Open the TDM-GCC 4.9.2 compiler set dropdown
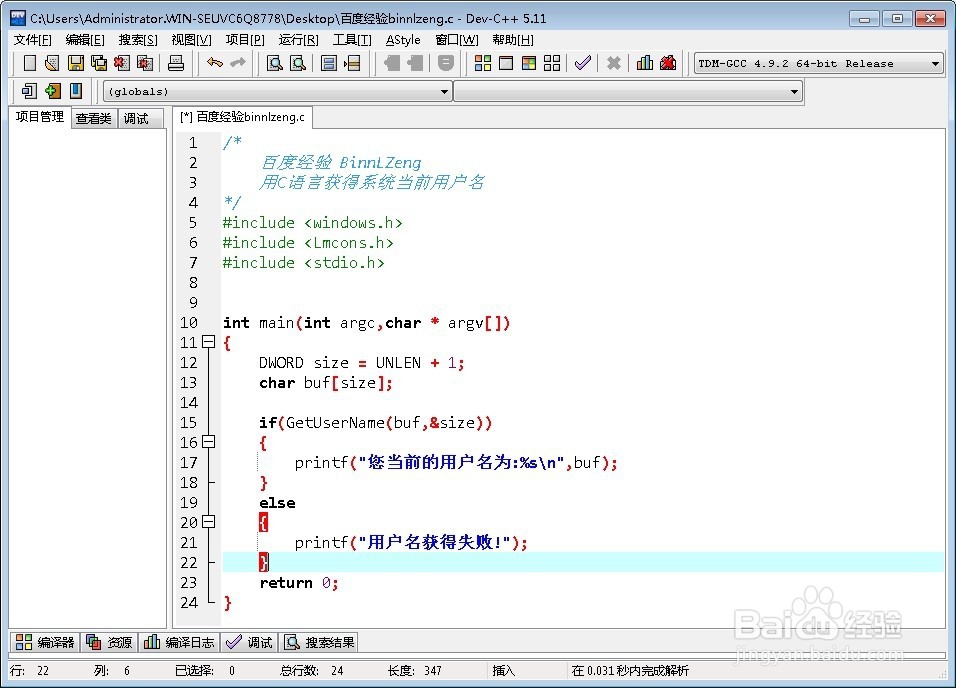Viewport: 956px width, 688px height. 819,63
